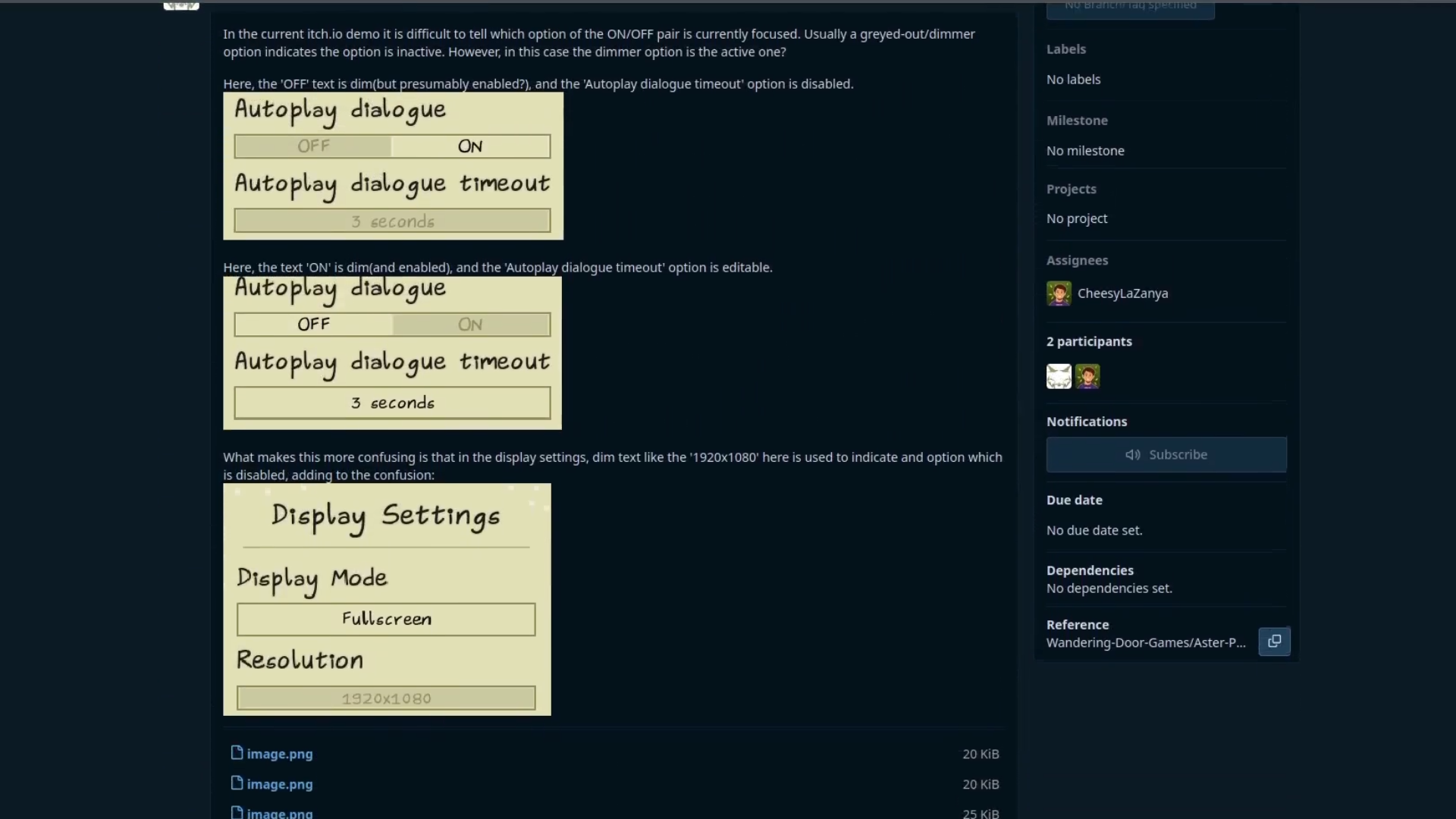Click 'No dependencies set.' text
The image size is (1456, 819).
pos(1109,588)
